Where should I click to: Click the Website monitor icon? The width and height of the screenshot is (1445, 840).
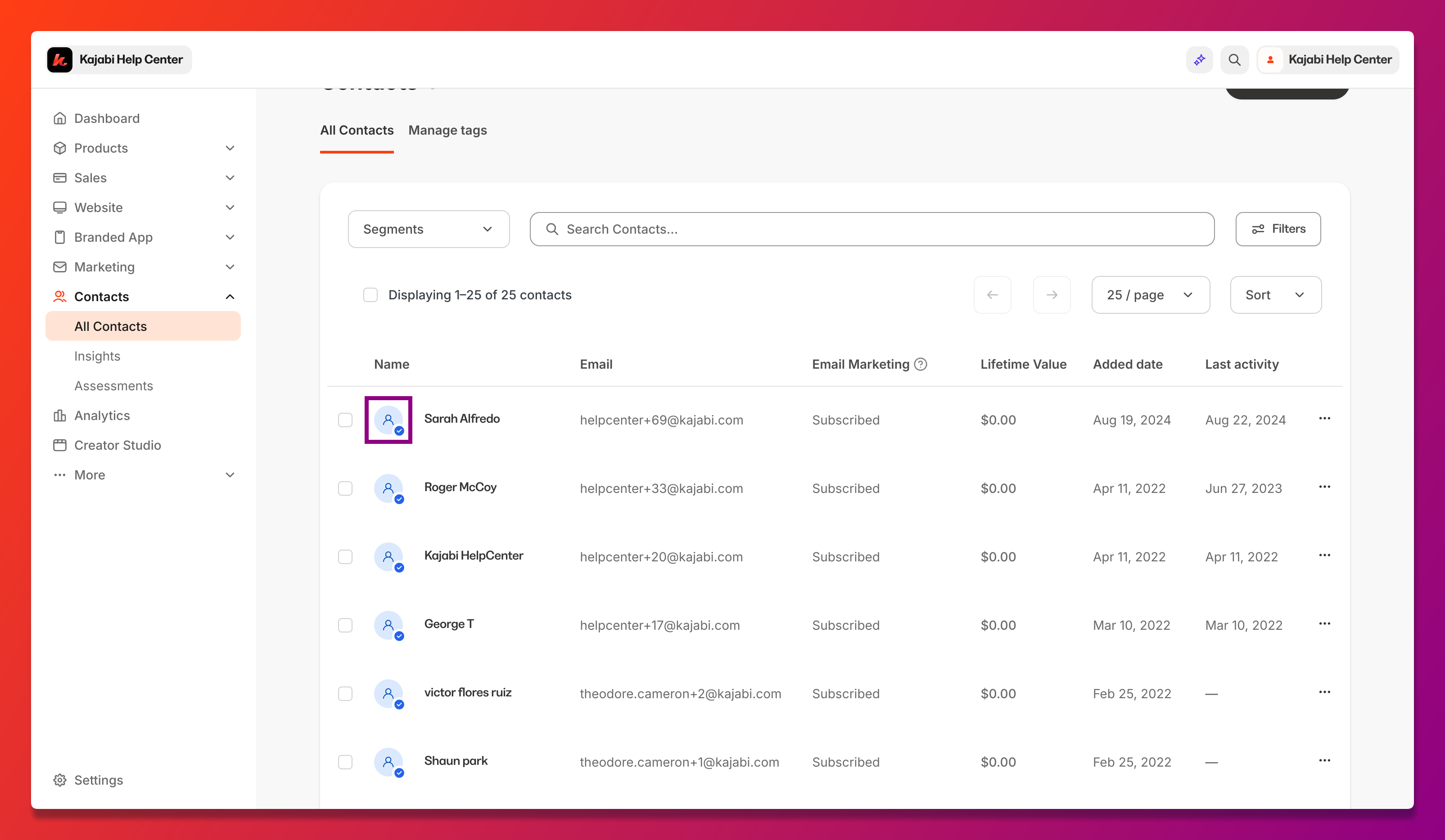[59, 208]
